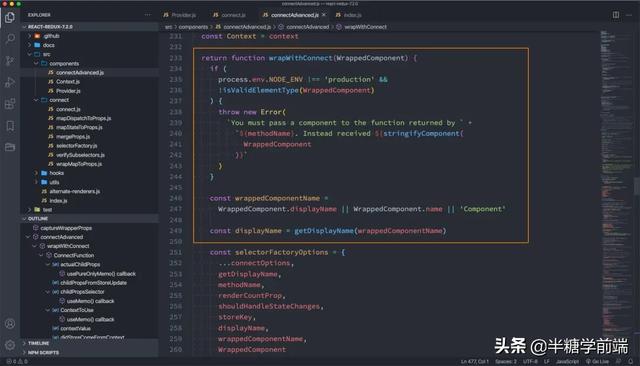Open the Extensions view
Viewport: 640px width, 366px height.
[10, 104]
